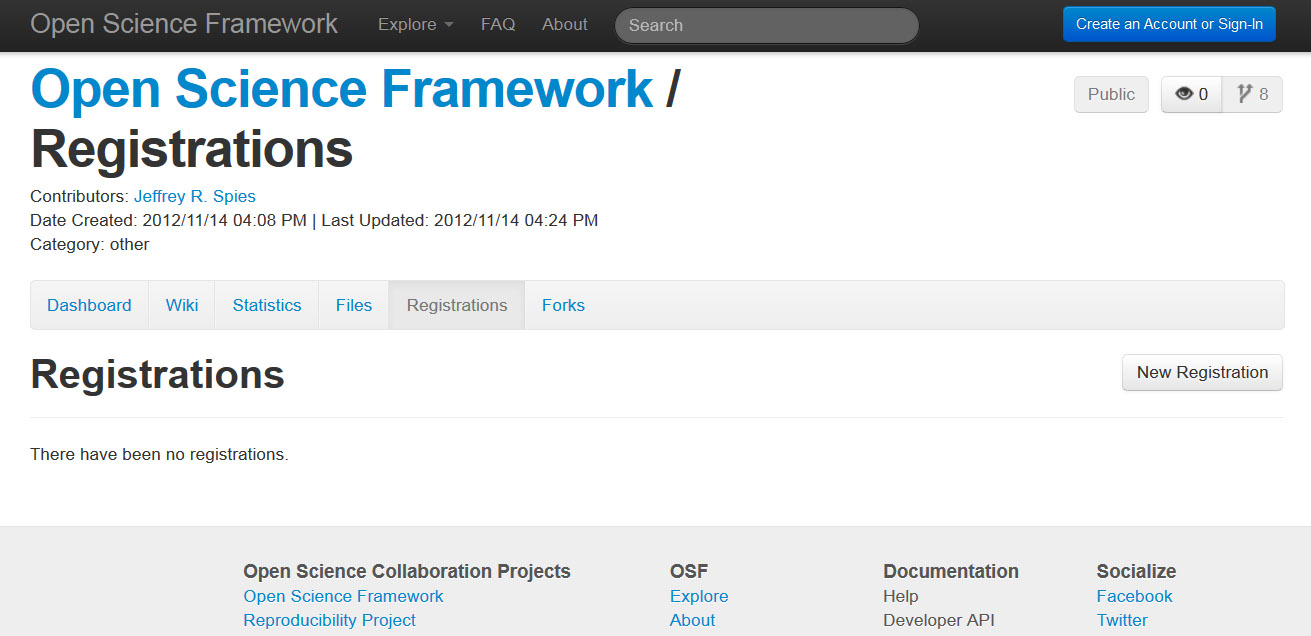This screenshot has height=636, width=1311.
Task: Switch to the Files tab
Action: tap(354, 305)
